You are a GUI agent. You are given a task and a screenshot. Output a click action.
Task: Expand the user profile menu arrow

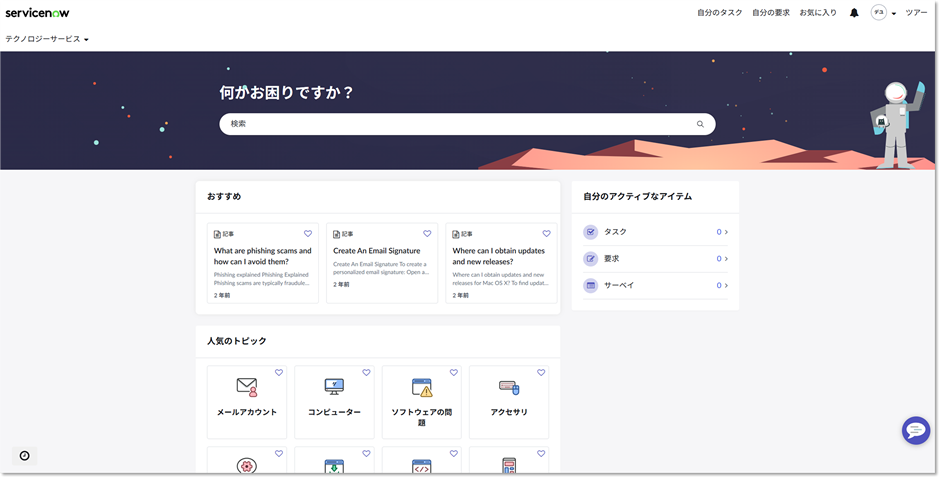[894, 13]
